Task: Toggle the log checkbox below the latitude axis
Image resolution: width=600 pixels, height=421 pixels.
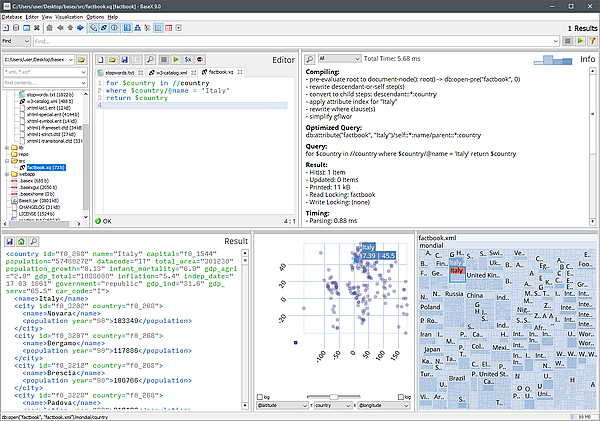Action: (x=260, y=397)
